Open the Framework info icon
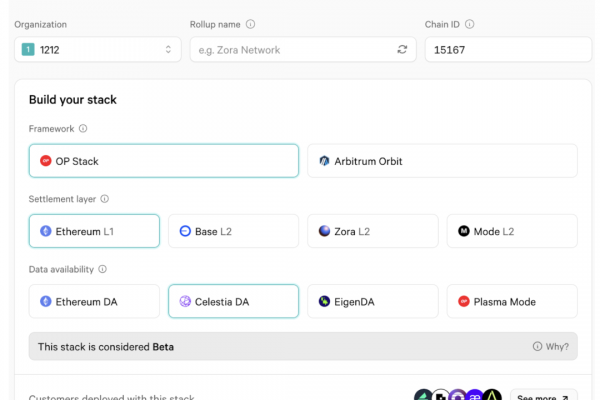The height and width of the screenshot is (400, 600). click(83, 128)
